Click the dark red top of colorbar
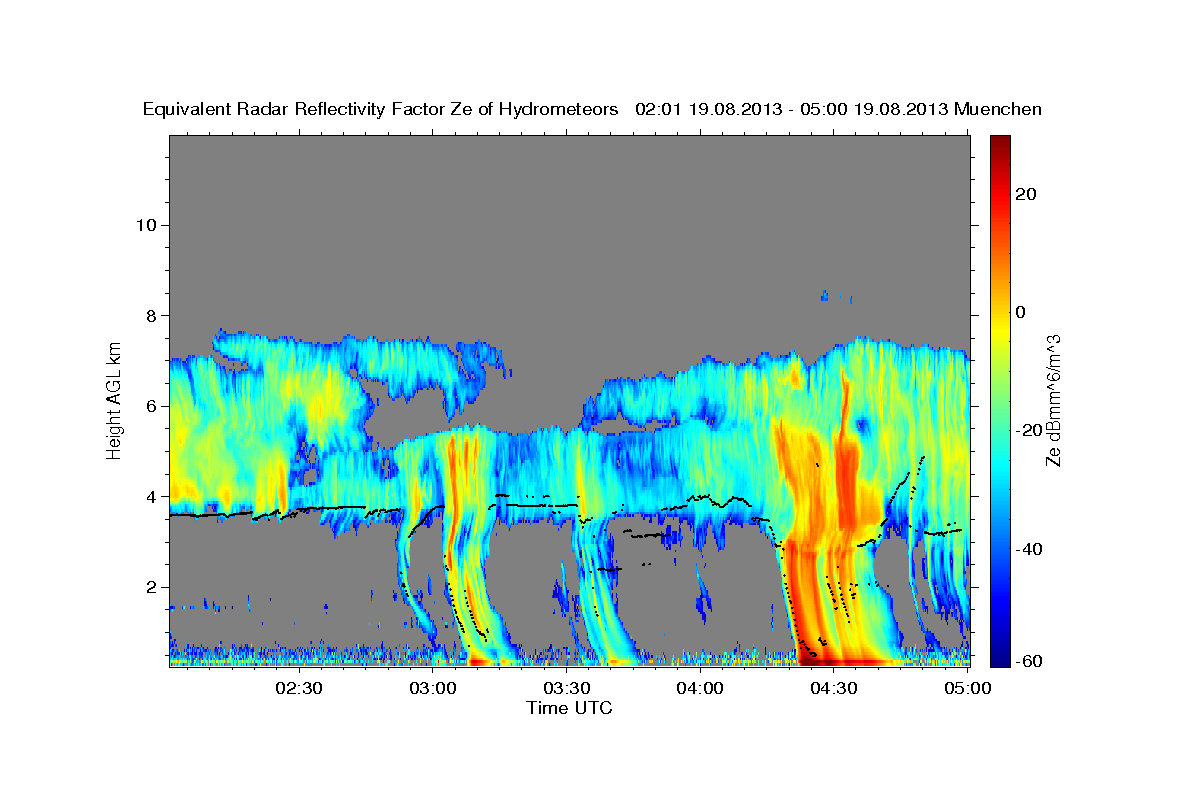The image size is (1200, 800). pos(1000,145)
